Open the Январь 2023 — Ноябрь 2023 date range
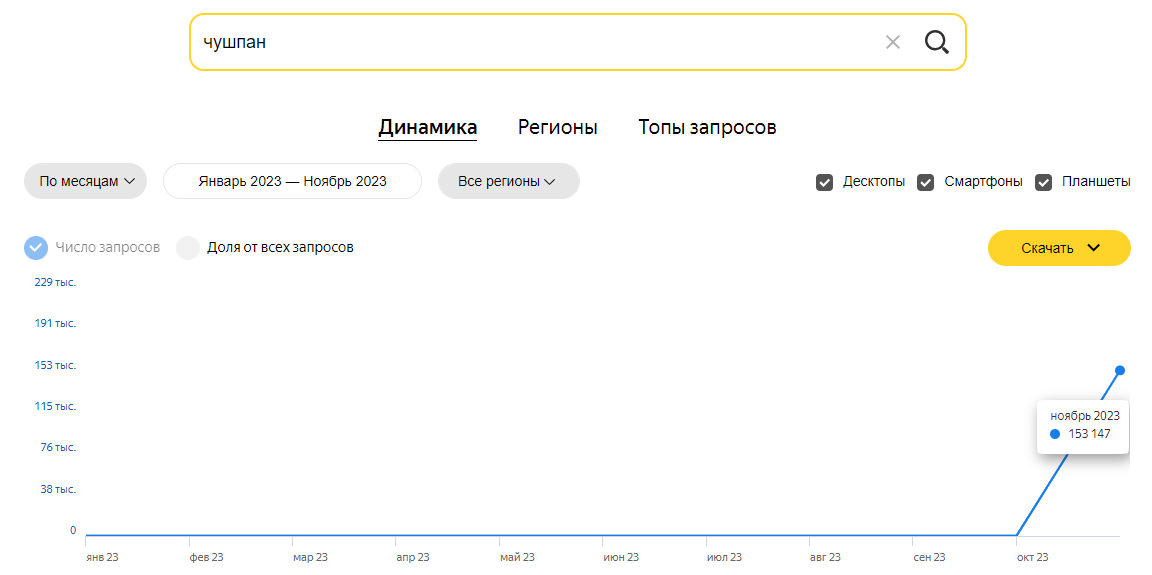The width and height of the screenshot is (1152, 575). (292, 181)
